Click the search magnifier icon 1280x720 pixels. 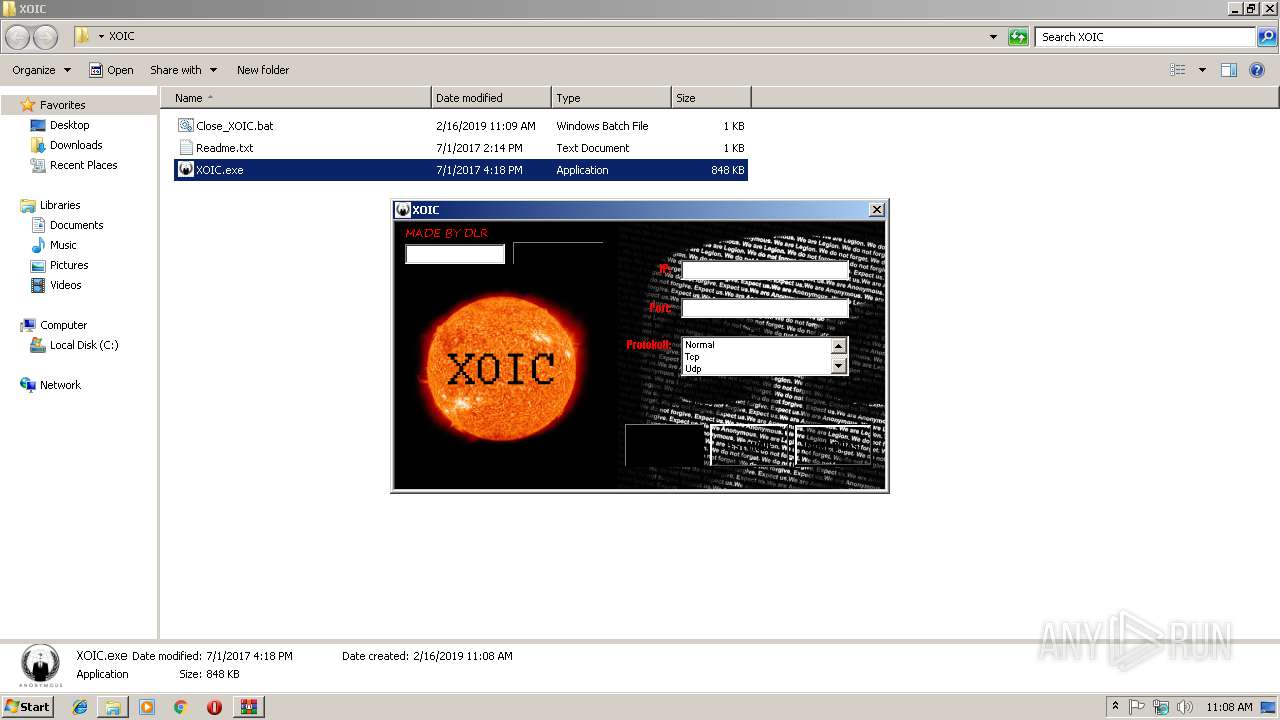[x=1267, y=37]
